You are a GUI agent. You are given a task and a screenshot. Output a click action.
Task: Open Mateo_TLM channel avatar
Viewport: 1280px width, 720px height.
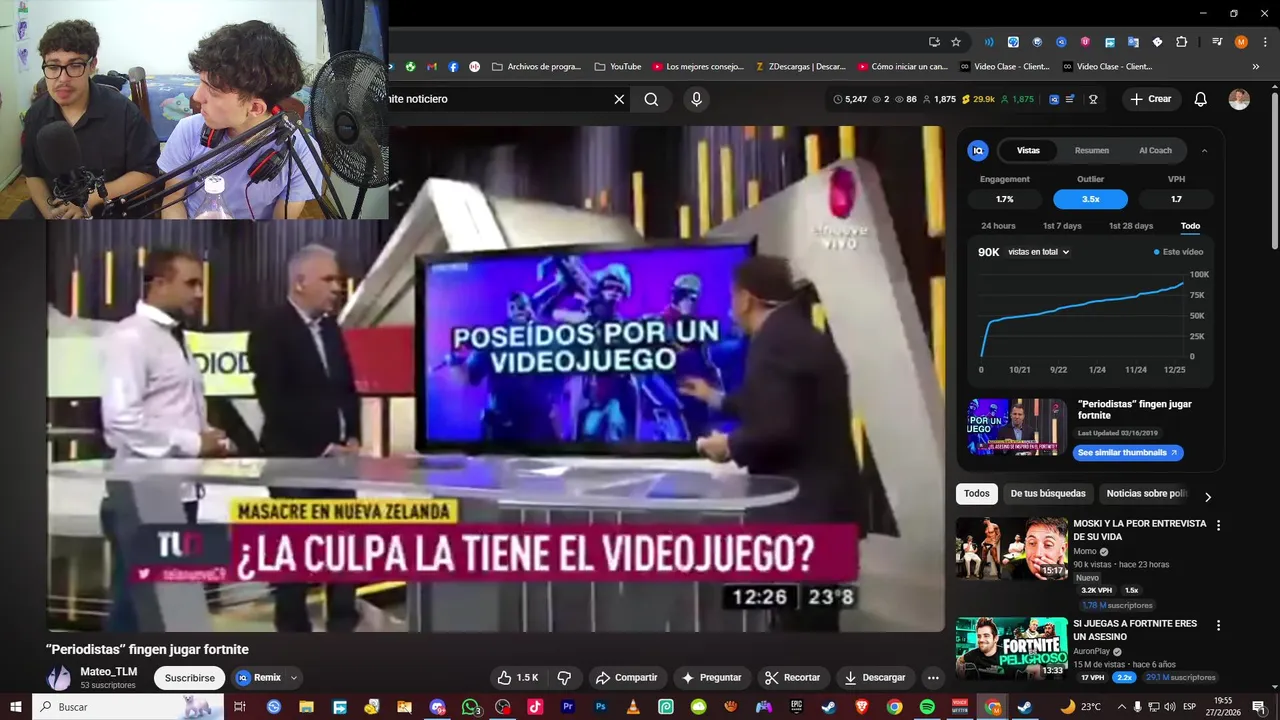(59, 677)
